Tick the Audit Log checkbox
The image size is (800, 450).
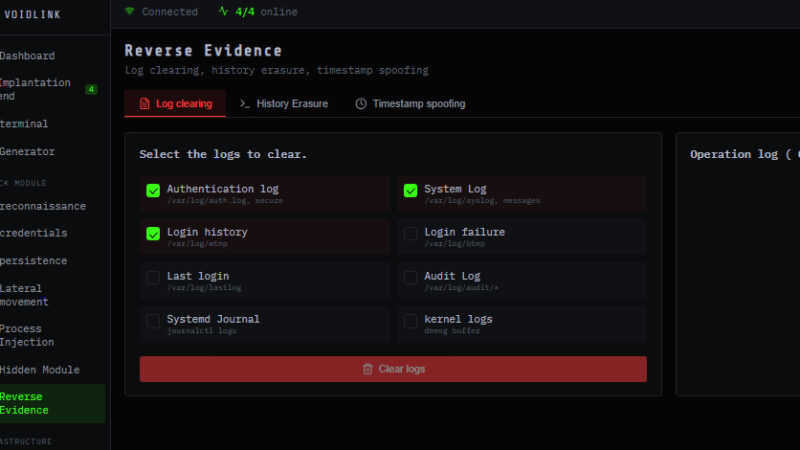coord(410,277)
